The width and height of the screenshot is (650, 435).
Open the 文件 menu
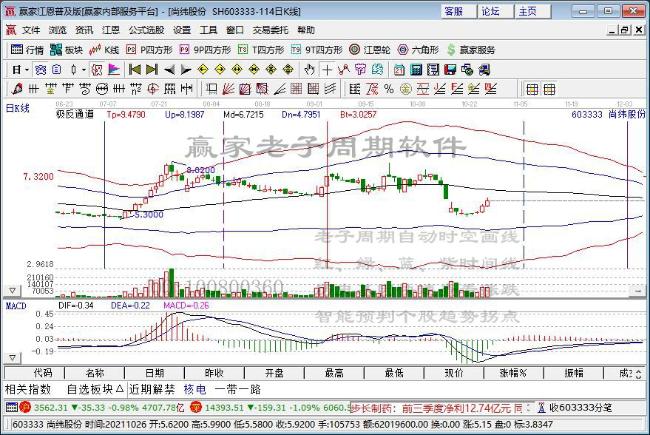click(31, 30)
